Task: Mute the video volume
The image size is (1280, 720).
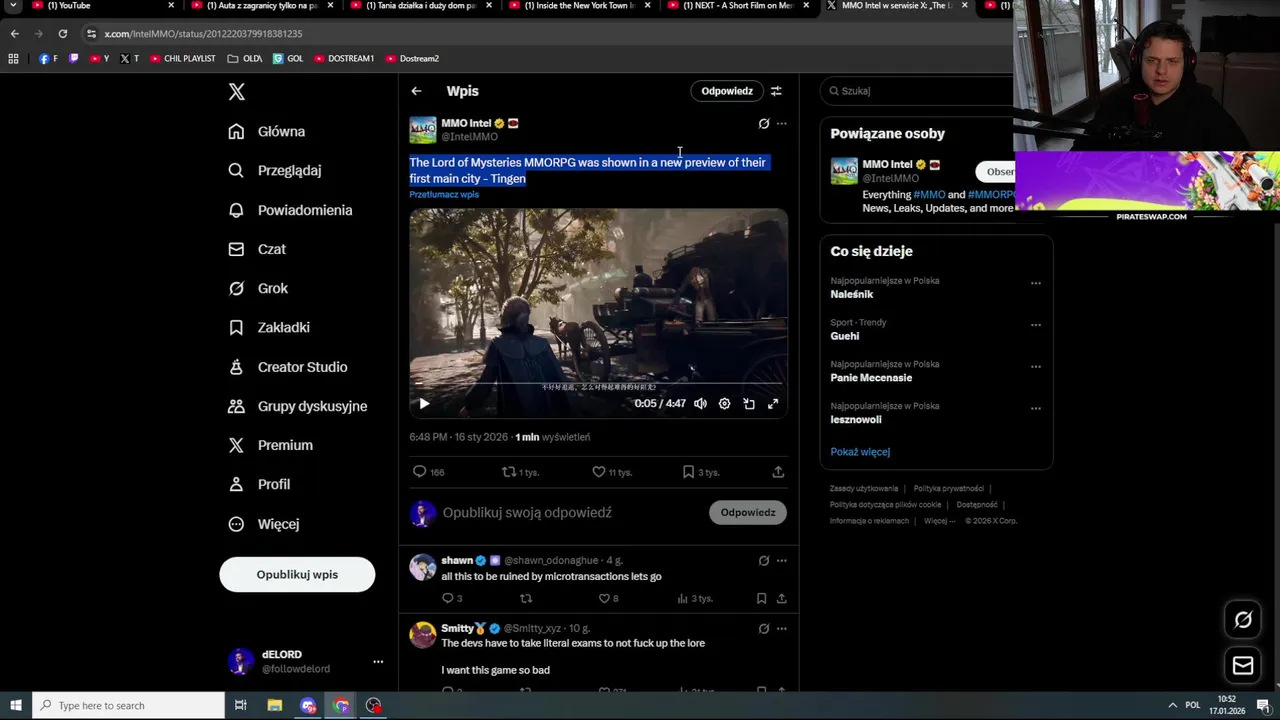Action: 700,404
